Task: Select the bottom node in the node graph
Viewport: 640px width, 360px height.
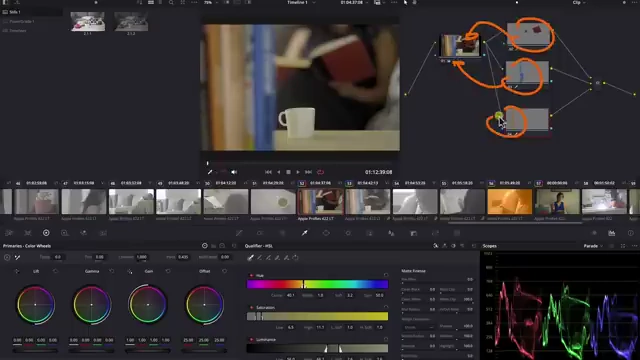Action: pyautogui.click(x=527, y=119)
